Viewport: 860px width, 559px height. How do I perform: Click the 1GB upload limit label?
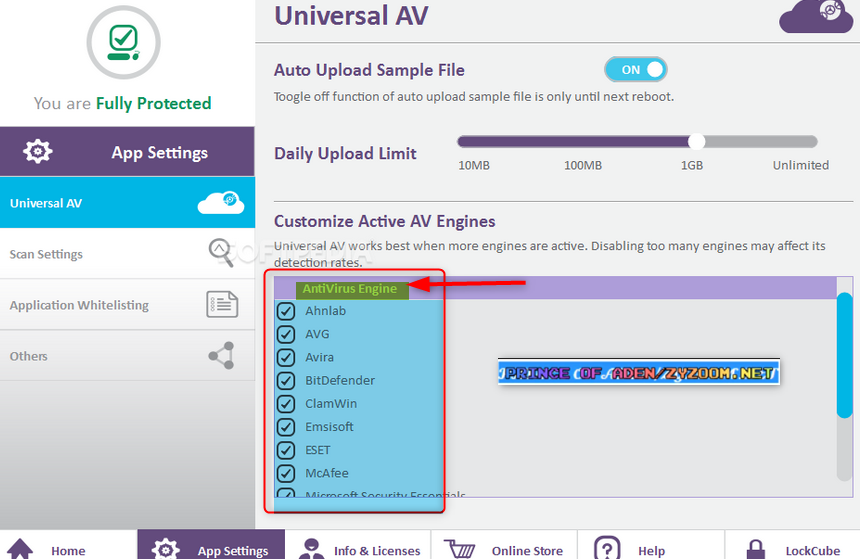tap(692, 165)
